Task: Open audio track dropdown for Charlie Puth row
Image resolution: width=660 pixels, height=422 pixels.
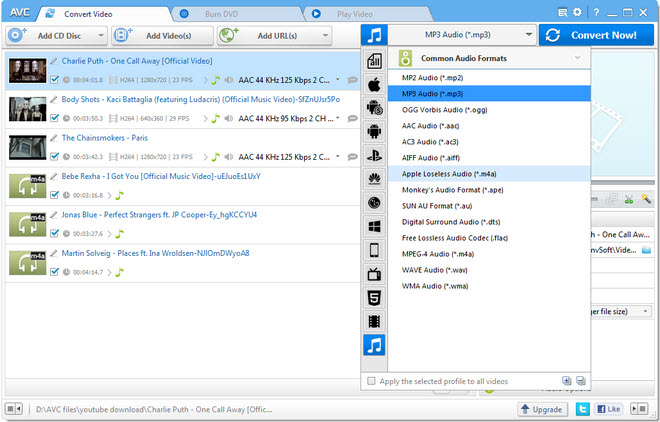Action: [x=338, y=79]
